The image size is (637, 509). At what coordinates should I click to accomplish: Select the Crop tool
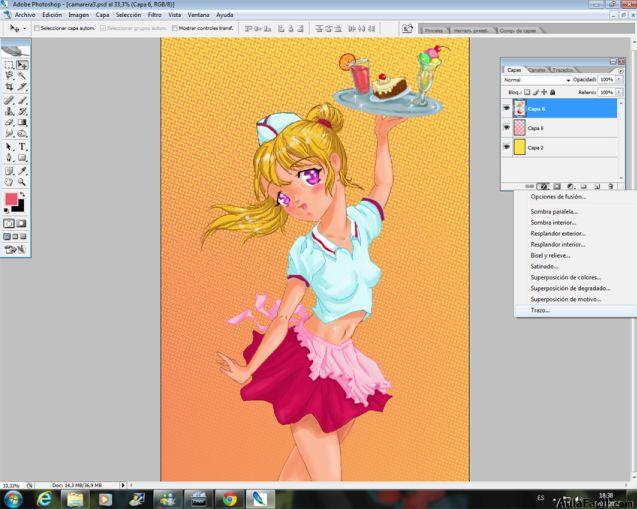click(x=9, y=87)
